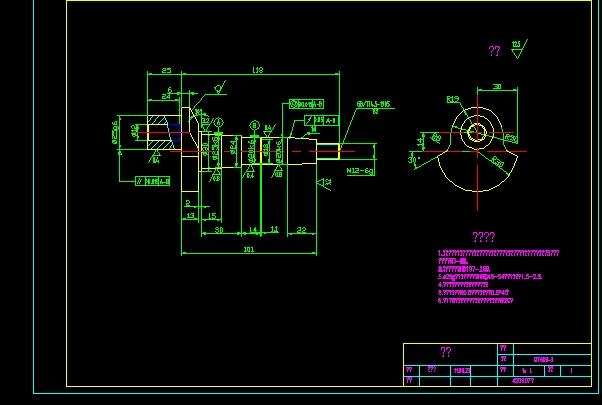Viewport: 602px width, 405px height.
Task: Click the R30 radius label on the cam view
Action: [498, 162]
